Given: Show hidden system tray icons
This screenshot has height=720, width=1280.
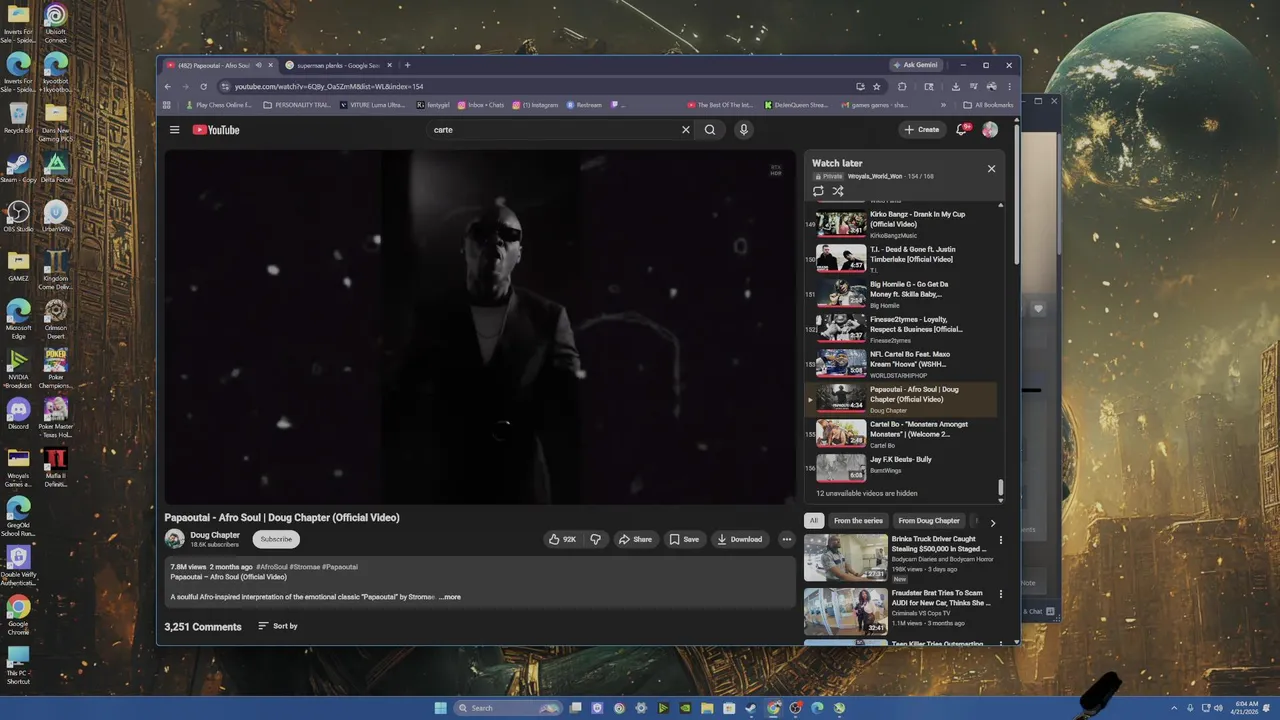Looking at the screenshot, I should pyautogui.click(x=1176, y=708).
